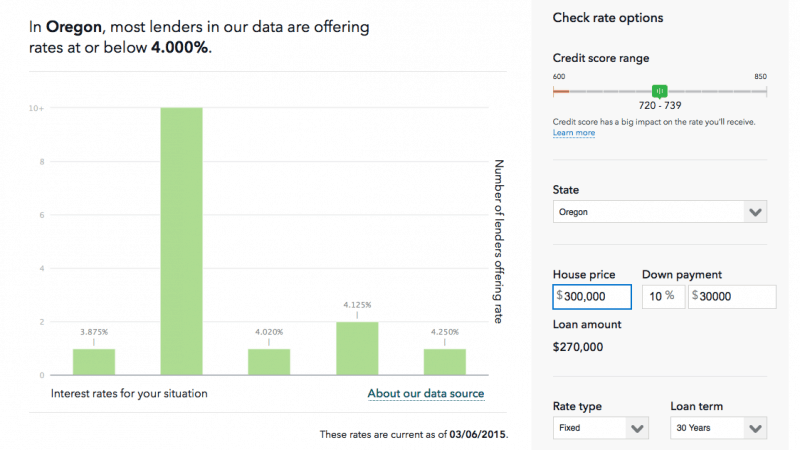Click the $270,000 loan amount value
This screenshot has height=450, width=800.
(578, 347)
